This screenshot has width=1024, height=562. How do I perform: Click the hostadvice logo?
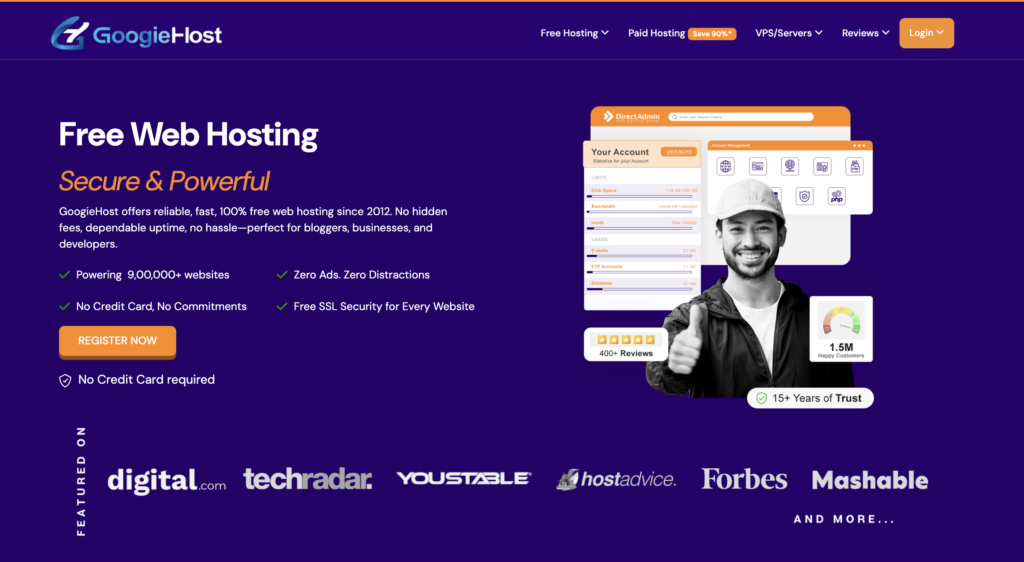pos(616,479)
